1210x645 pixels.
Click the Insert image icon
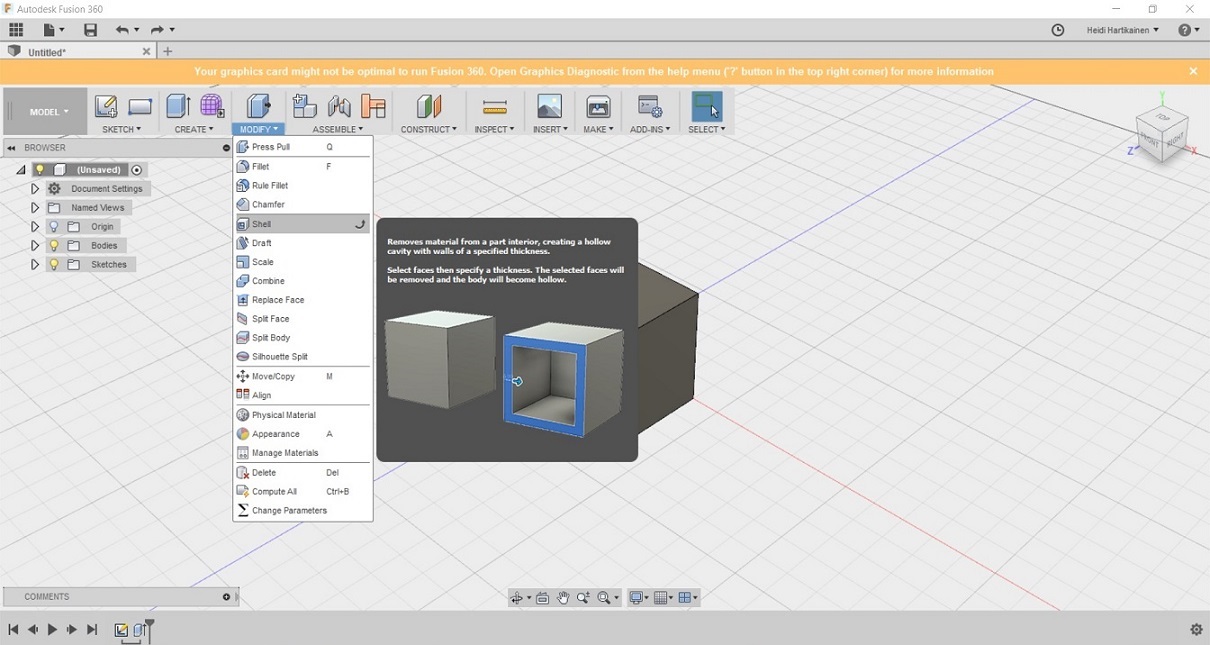pyautogui.click(x=549, y=106)
